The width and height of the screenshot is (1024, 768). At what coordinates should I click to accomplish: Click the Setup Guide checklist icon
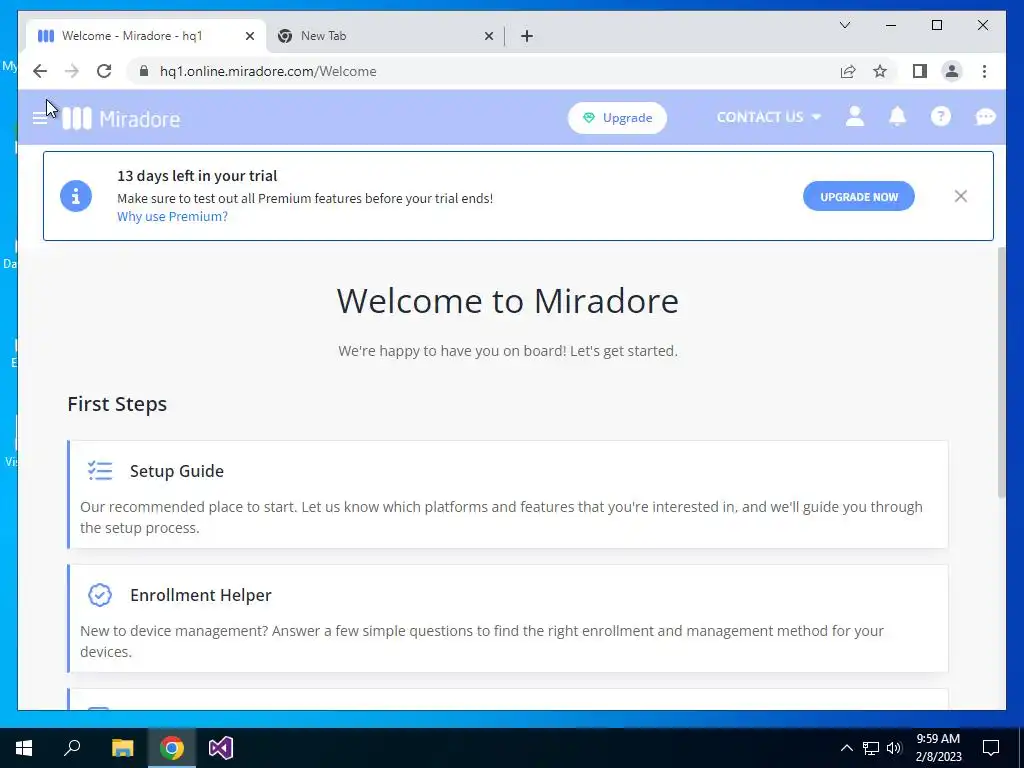tap(100, 471)
